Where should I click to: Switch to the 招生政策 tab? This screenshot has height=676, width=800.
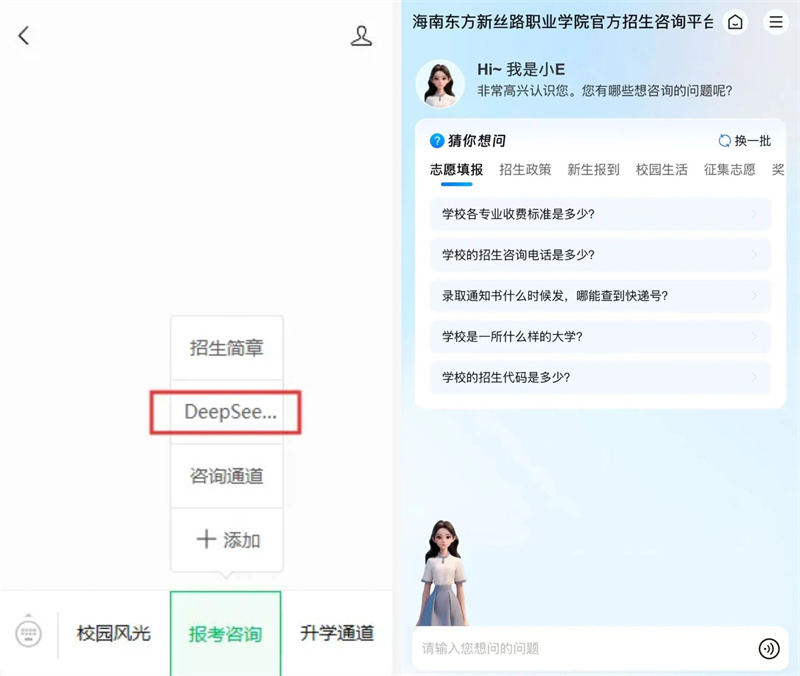pos(525,170)
